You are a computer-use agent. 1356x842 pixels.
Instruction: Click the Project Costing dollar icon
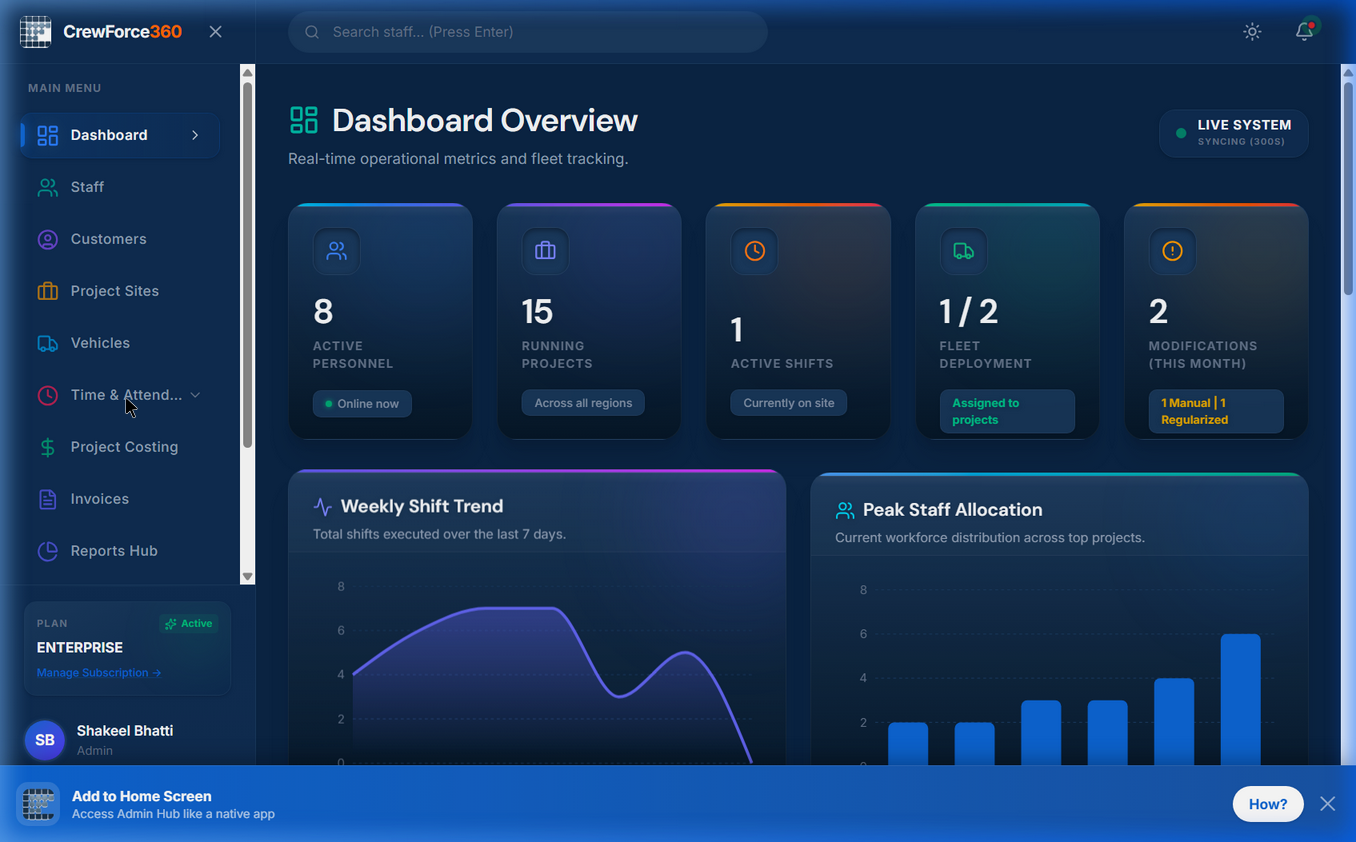tap(47, 447)
